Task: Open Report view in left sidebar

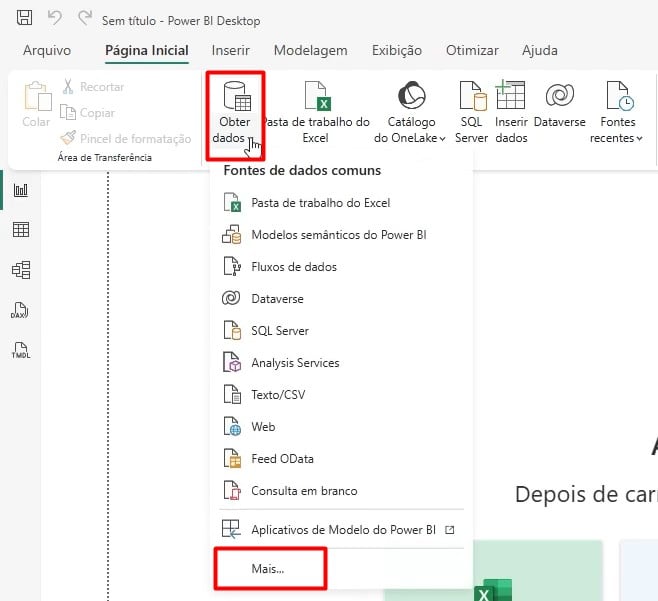Action: tap(21, 190)
